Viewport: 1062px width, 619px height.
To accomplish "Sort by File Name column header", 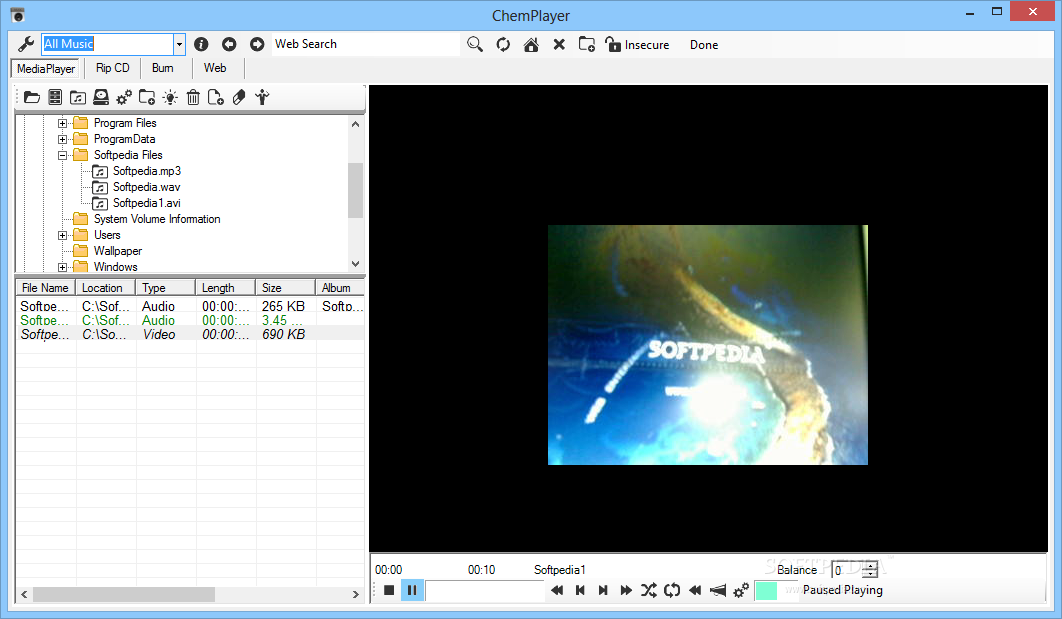I will coord(45,288).
